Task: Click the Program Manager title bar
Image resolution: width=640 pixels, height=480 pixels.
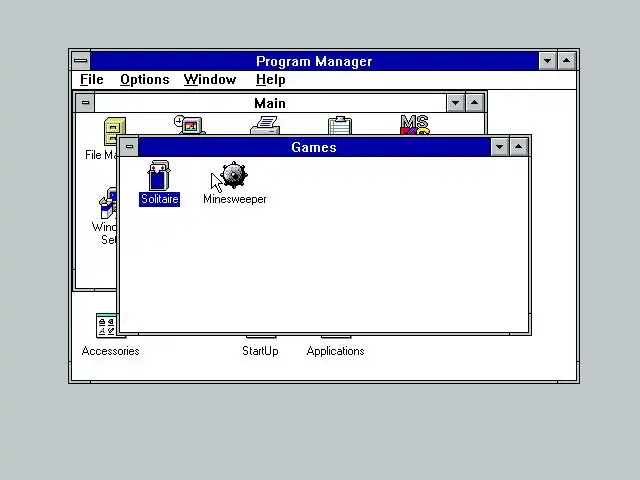Action: pyautogui.click(x=314, y=61)
